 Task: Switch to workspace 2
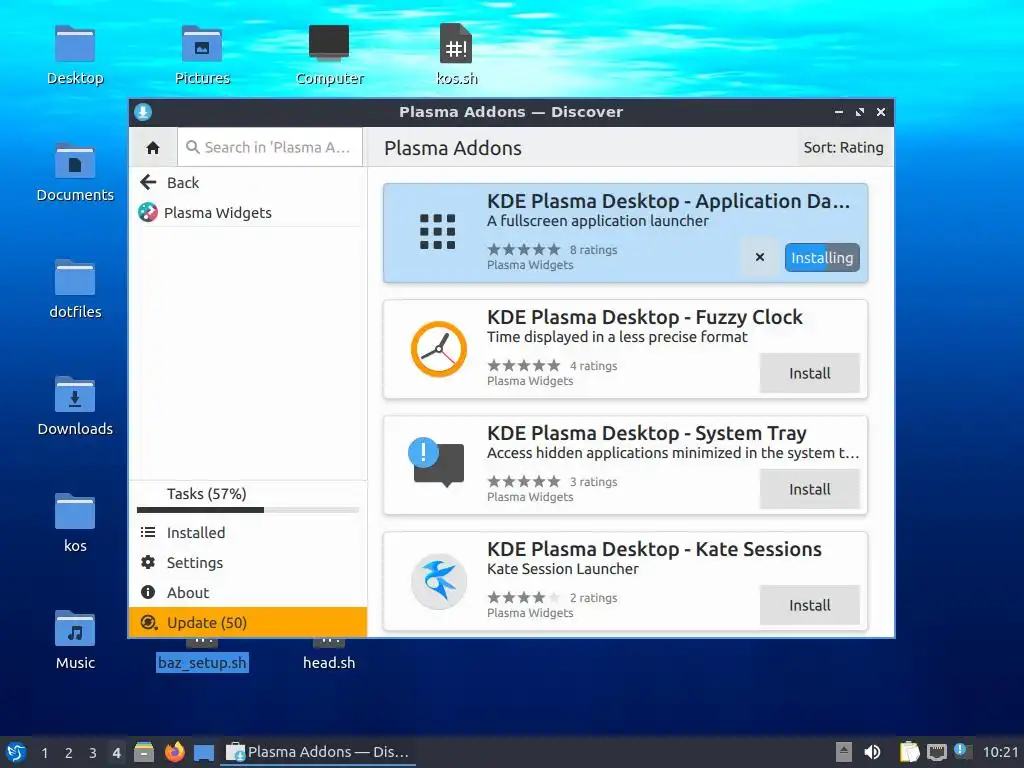click(69, 753)
